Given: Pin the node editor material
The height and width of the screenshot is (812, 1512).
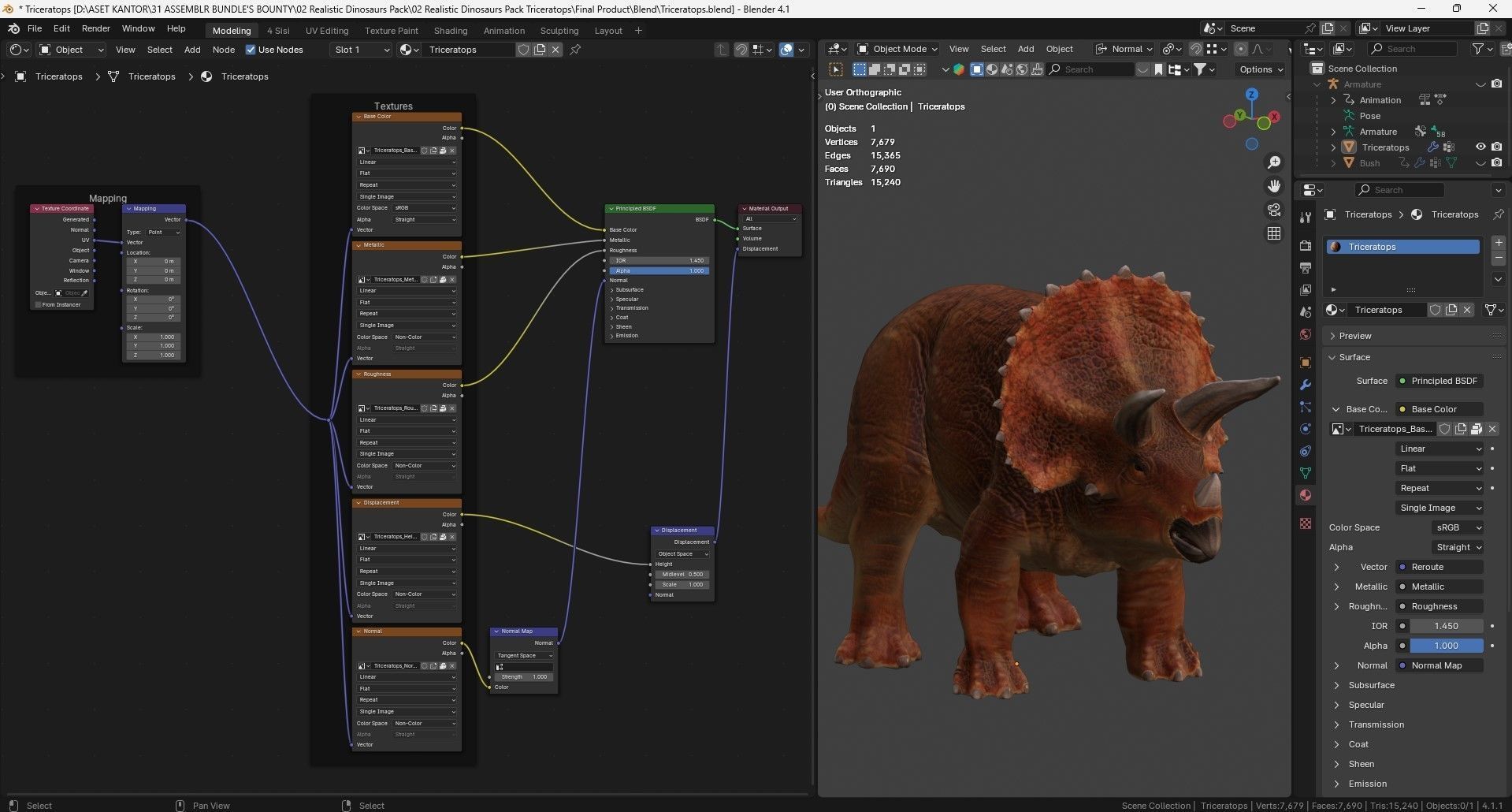Looking at the screenshot, I should pos(575,50).
